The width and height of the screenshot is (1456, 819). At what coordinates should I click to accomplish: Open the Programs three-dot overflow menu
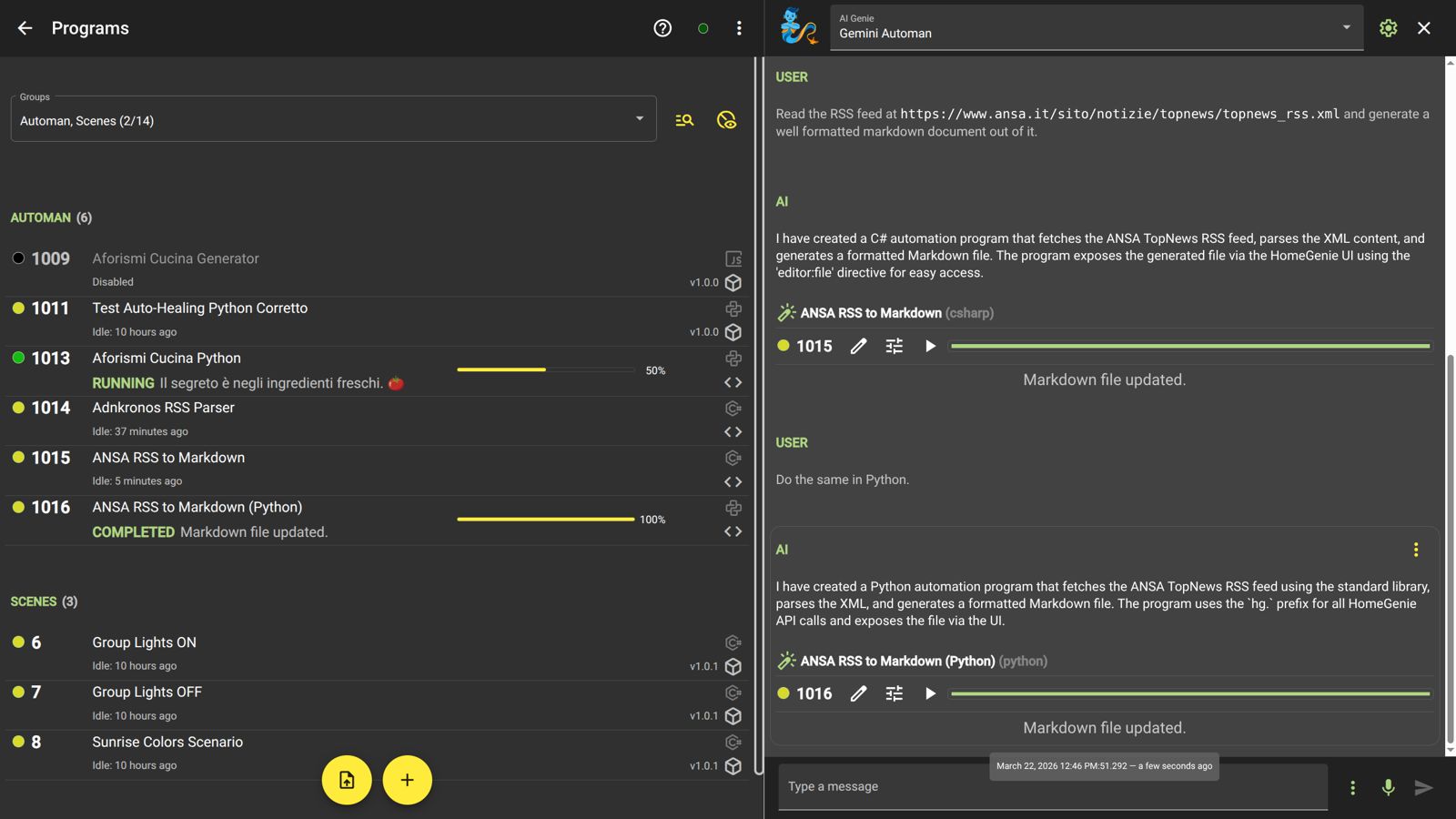tap(739, 28)
